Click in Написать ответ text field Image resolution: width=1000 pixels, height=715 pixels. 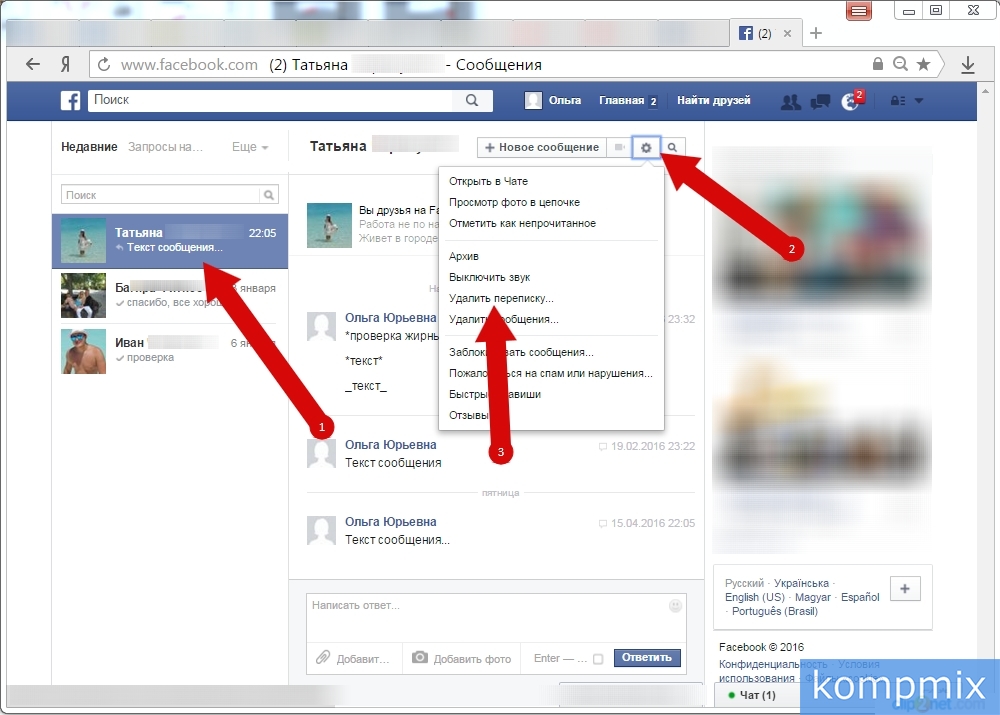[x=496, y=617]
